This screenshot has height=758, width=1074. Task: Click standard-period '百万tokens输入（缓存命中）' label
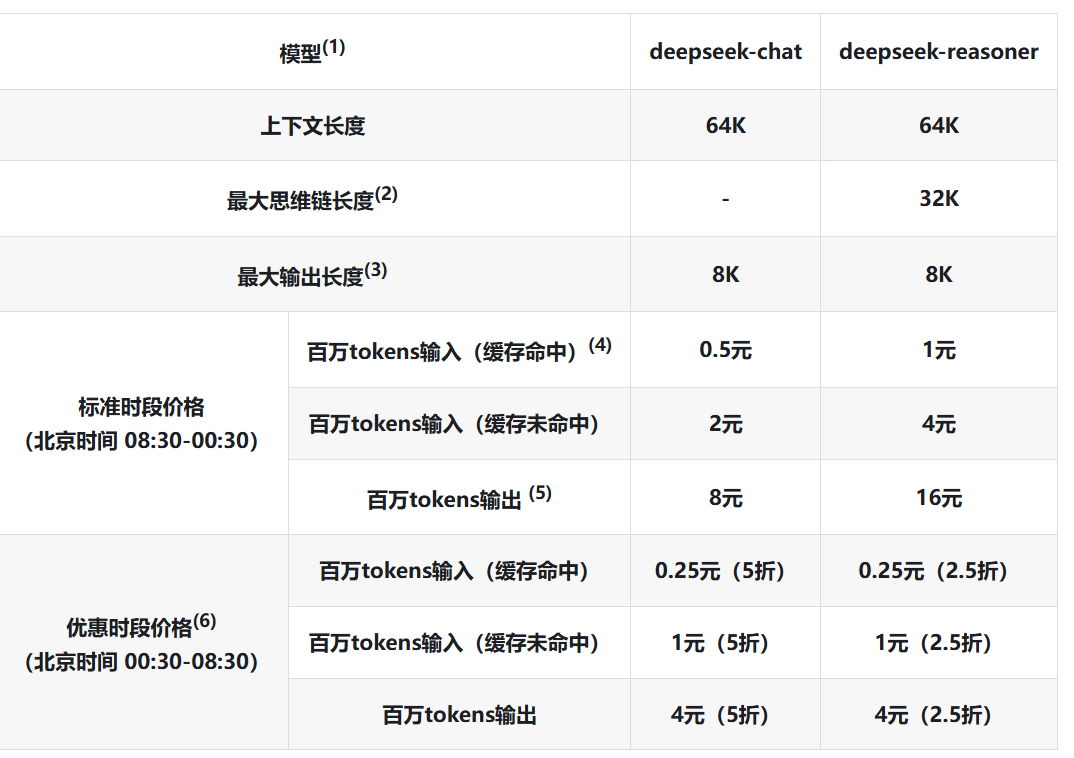tap(459, 350)
